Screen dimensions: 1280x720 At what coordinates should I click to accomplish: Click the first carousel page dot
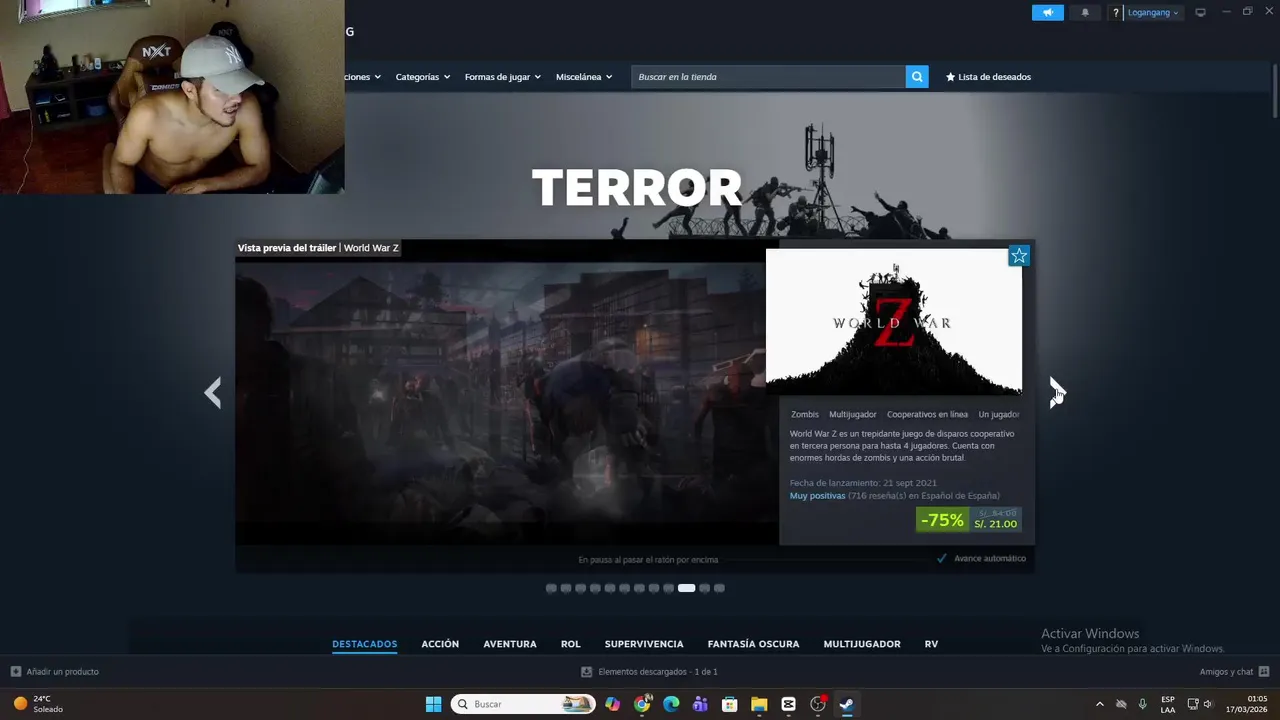[551, 588]
